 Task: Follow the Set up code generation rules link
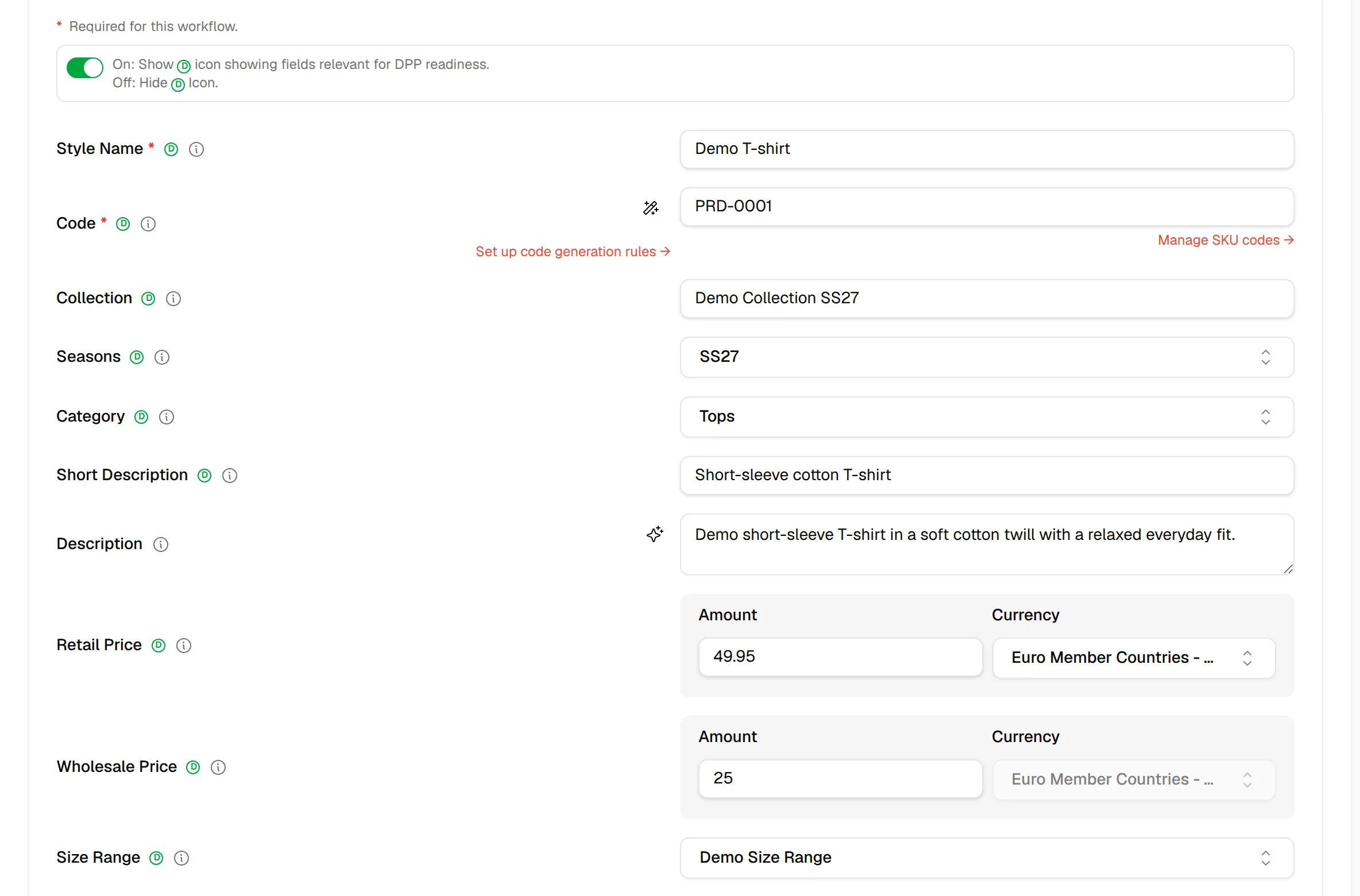tap(573, 252)
